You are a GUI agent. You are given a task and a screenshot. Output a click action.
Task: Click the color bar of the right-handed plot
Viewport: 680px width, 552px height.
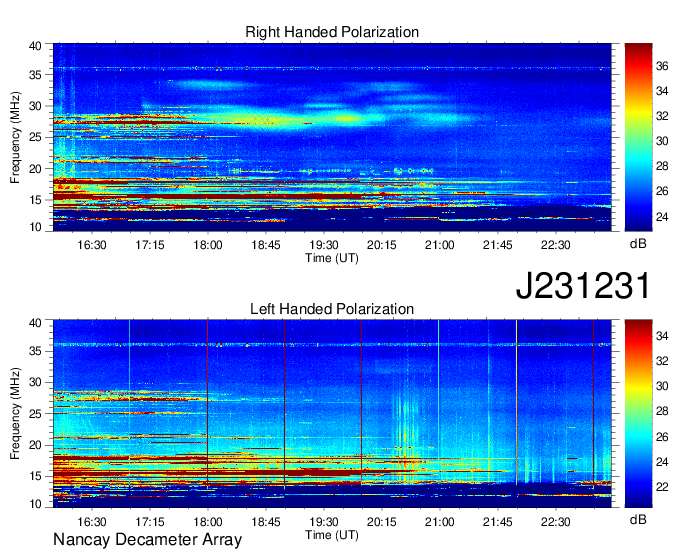pos(638,137)
